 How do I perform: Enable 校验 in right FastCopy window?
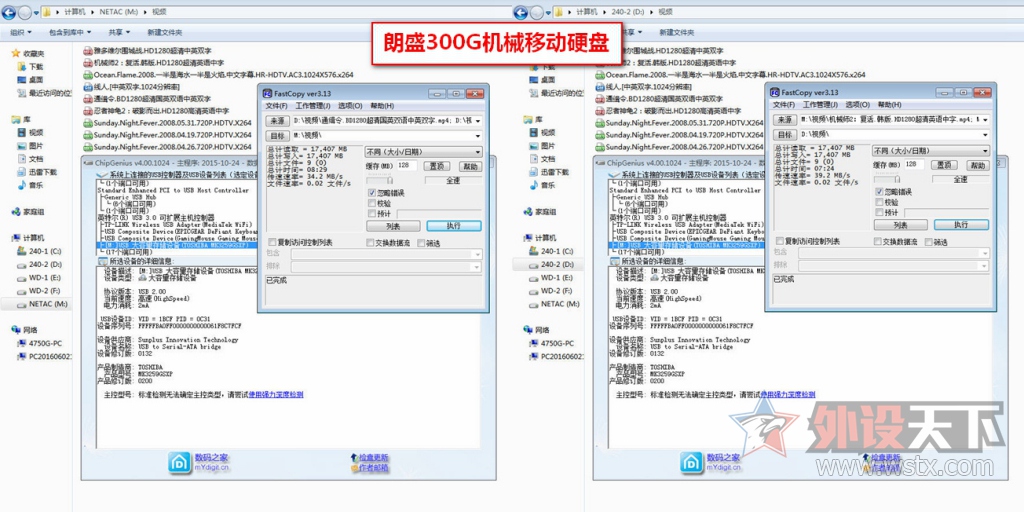coord(888,202)
